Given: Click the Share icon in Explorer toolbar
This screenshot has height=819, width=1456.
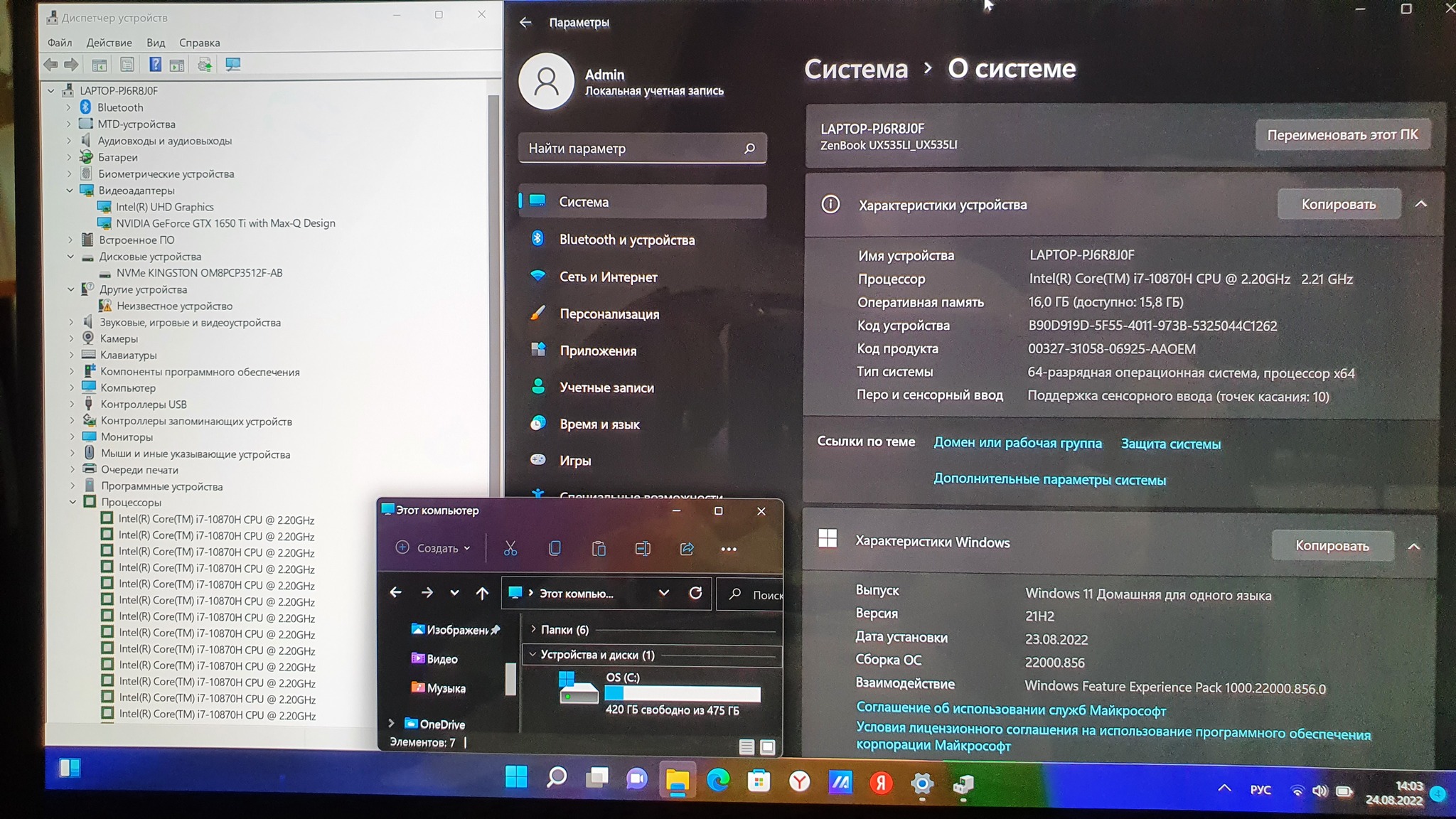Looking at the screenshot, I should click(x=687, y=548).
